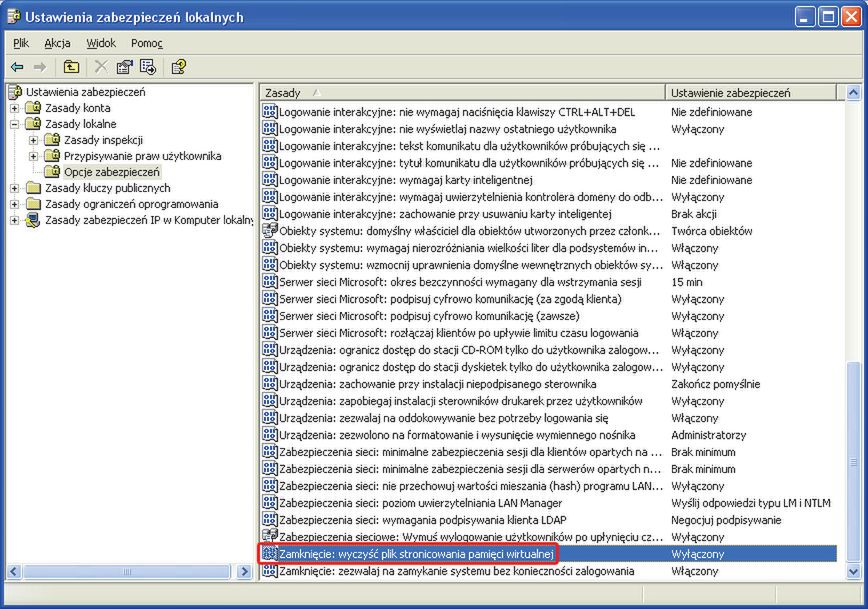Click tree pane scroll right arrow
The width and height of the screenshot is (868, 609).
coord(244,571)
